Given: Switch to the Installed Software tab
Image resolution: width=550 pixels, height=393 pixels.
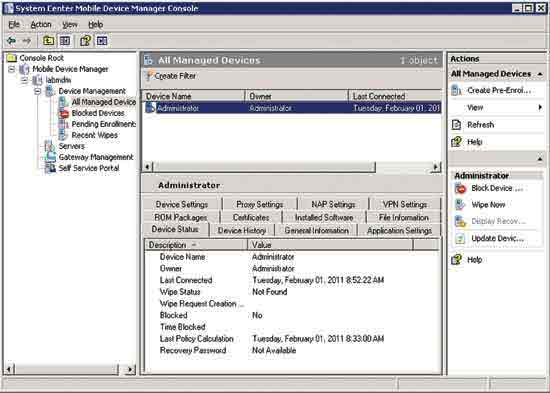Looking at the screenshot, I should pyautogui.click(x=324, y=218).
